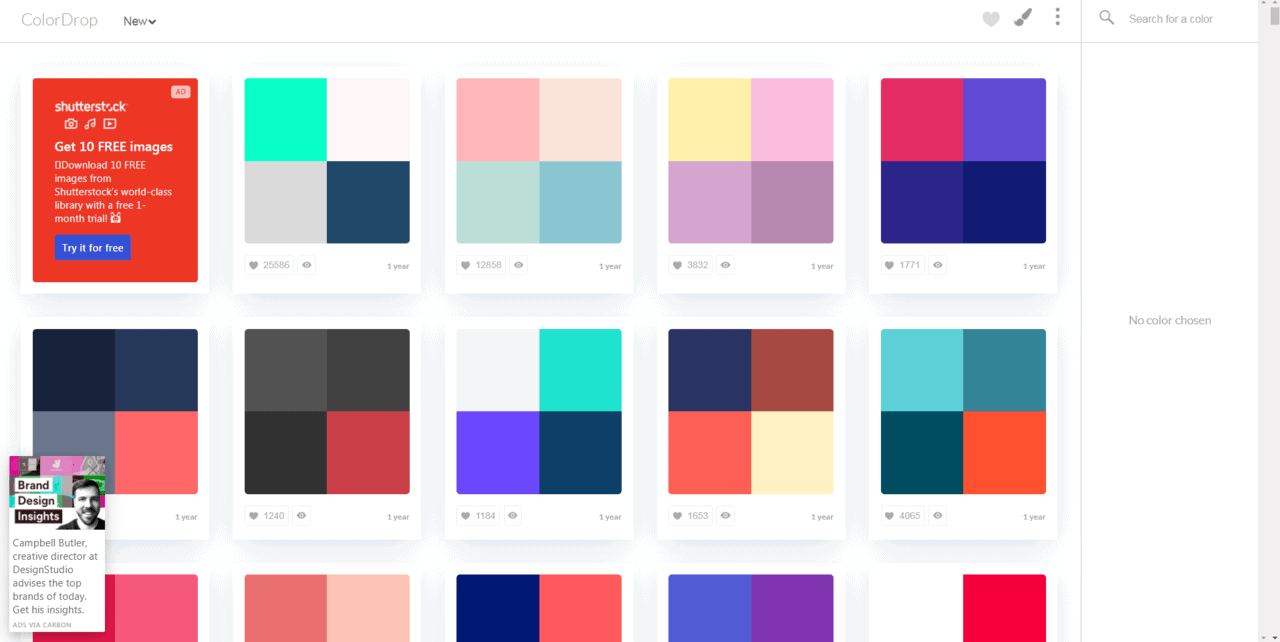The width and height of the screenshot is (1280, 642).
Task: Pick the light gray swatch in 25586 palette
Action: (x=286, y=202)
